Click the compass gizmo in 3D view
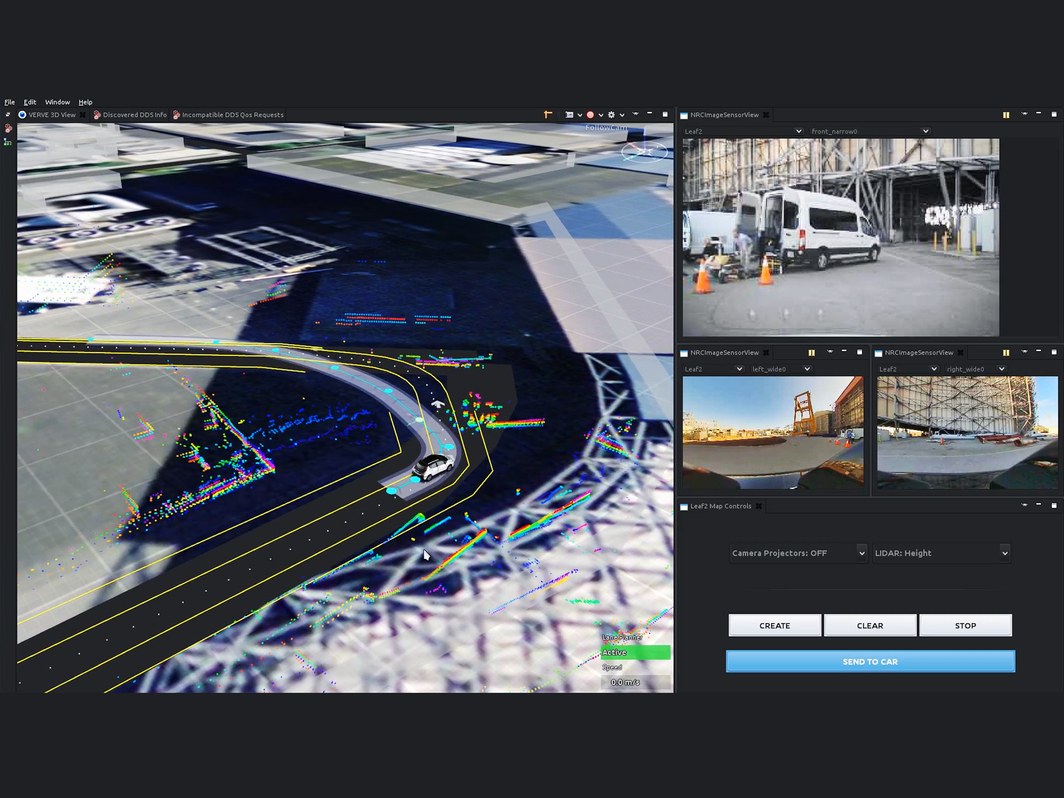Viewport: 1064px width, 798px height. coord(643,151)
